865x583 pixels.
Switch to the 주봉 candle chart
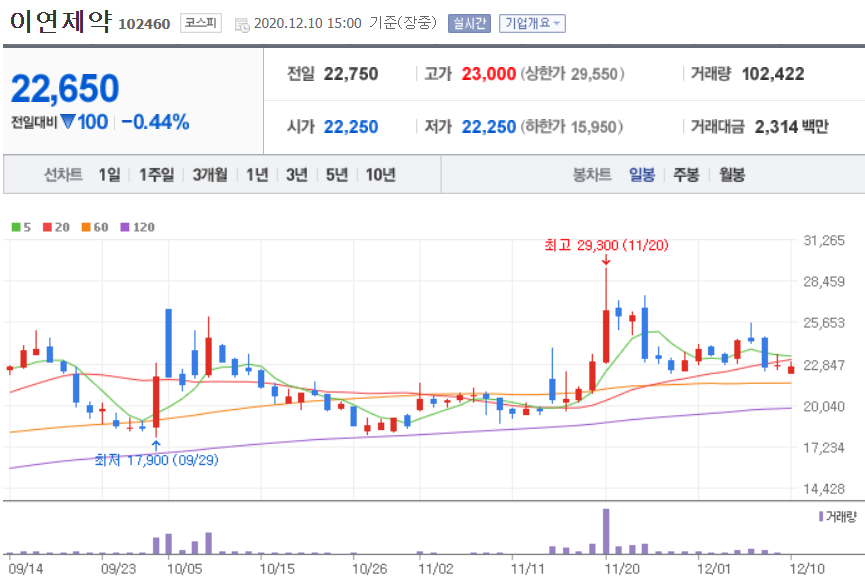coord(686,175)
